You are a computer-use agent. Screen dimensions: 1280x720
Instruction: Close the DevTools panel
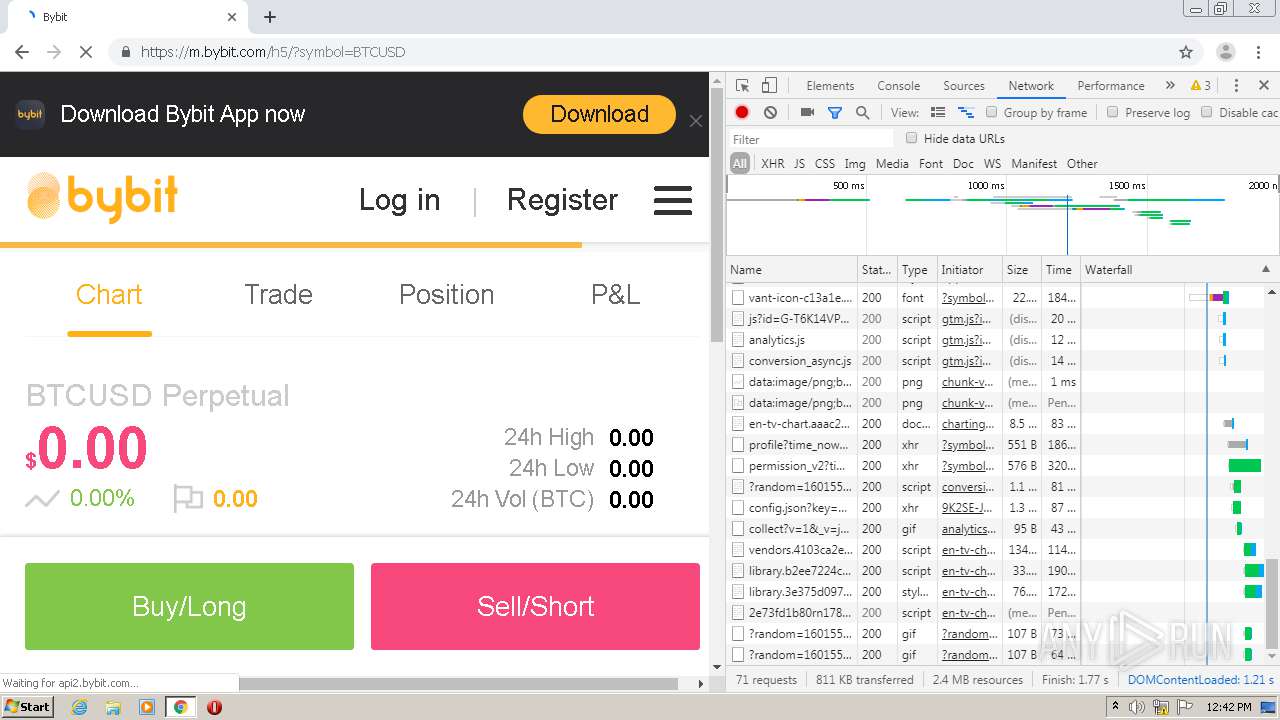click(x=1264, y=86)
